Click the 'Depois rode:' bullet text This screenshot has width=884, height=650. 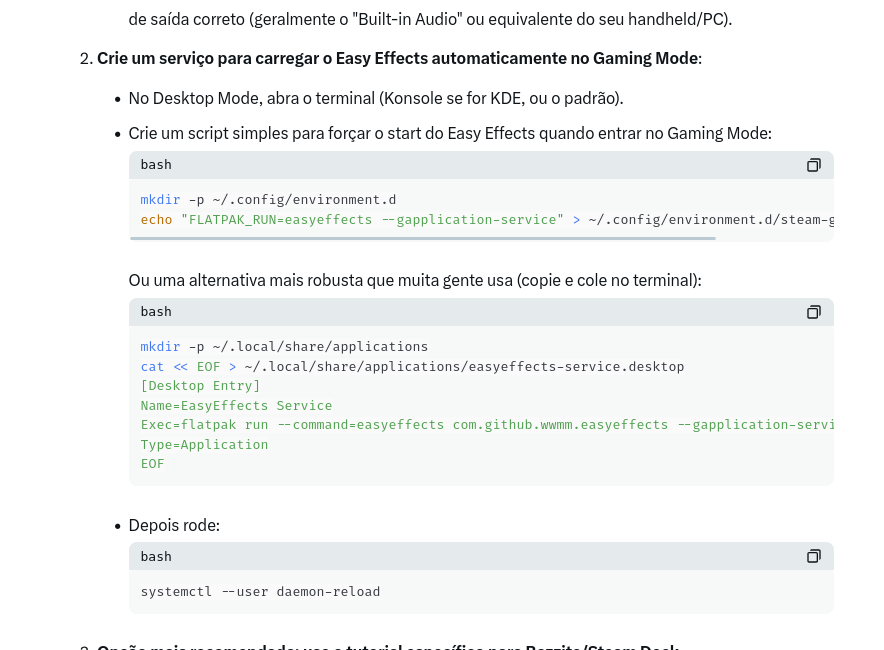(x=174, y=525)
